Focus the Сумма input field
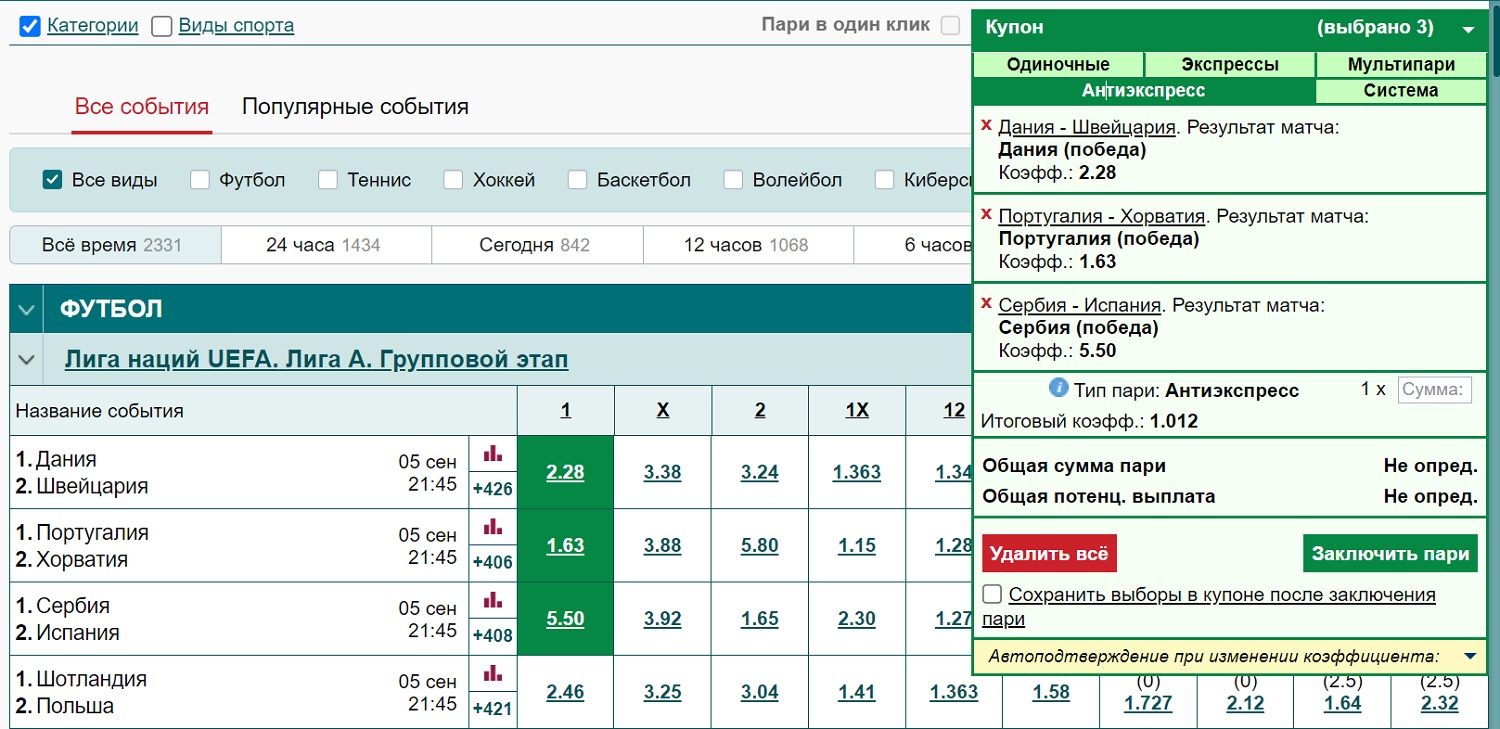 point(1435,390)
